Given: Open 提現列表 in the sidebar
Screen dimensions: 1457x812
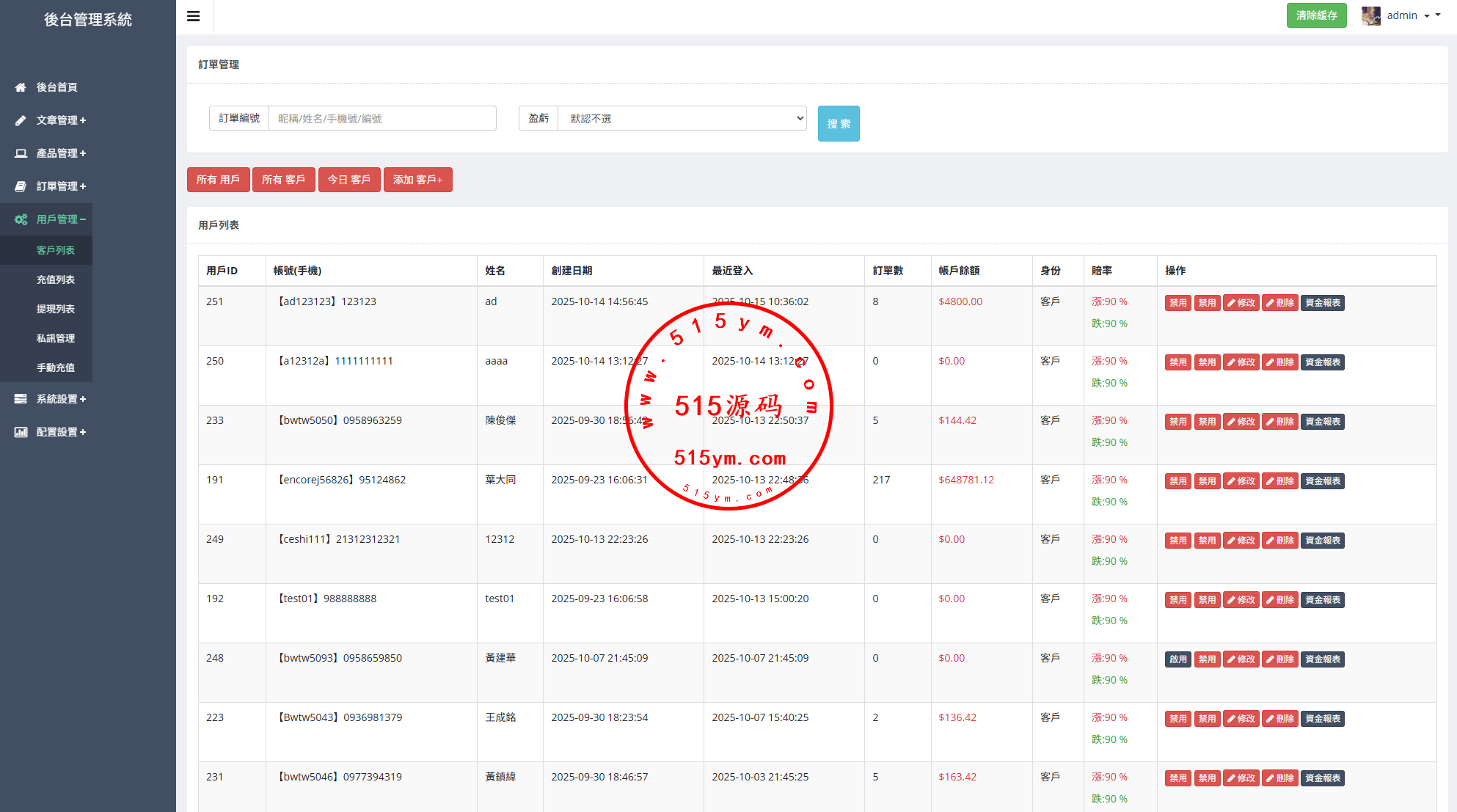Looking at the screenshot, I should point(56,309).
